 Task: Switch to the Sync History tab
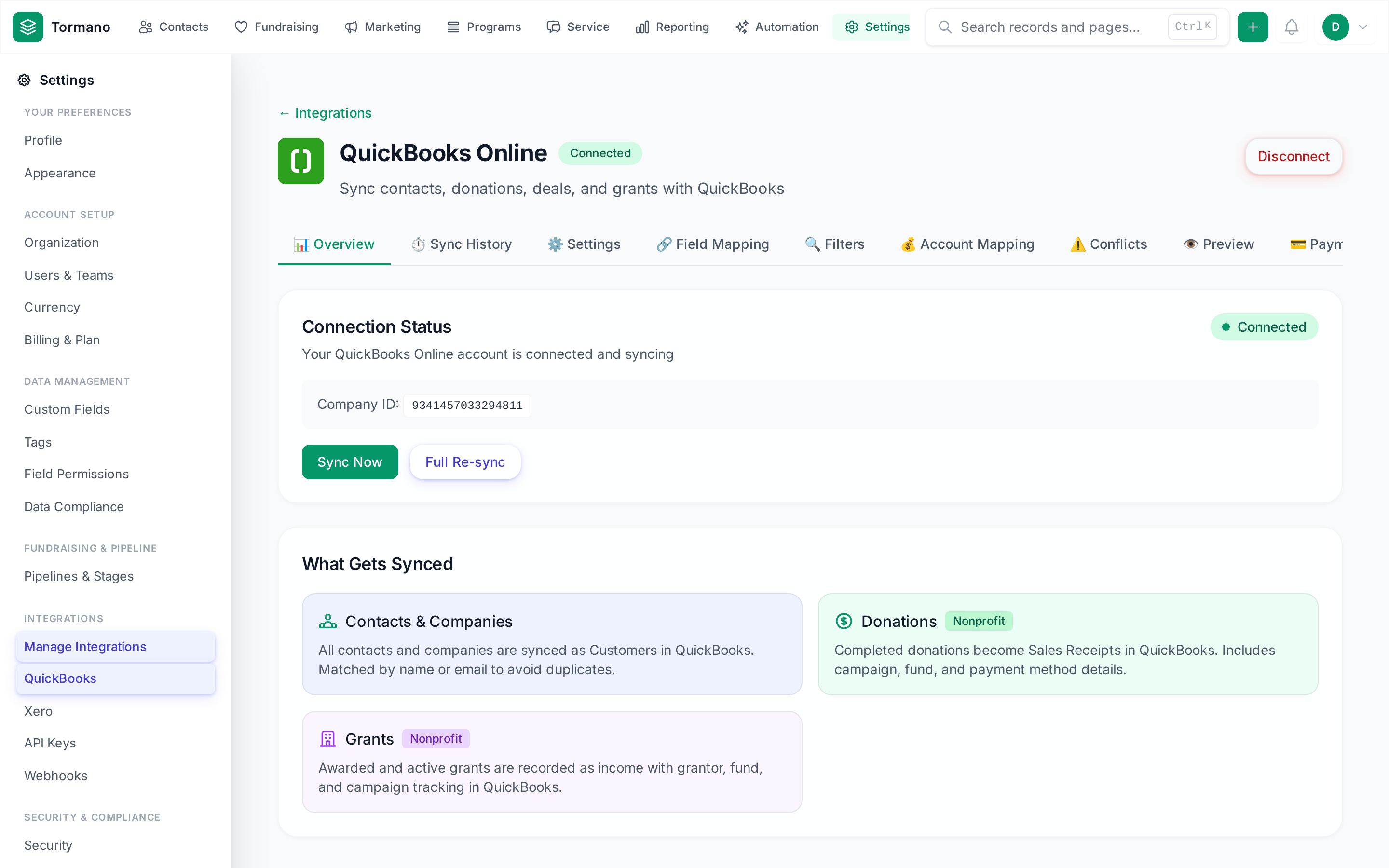pos(462,244)
